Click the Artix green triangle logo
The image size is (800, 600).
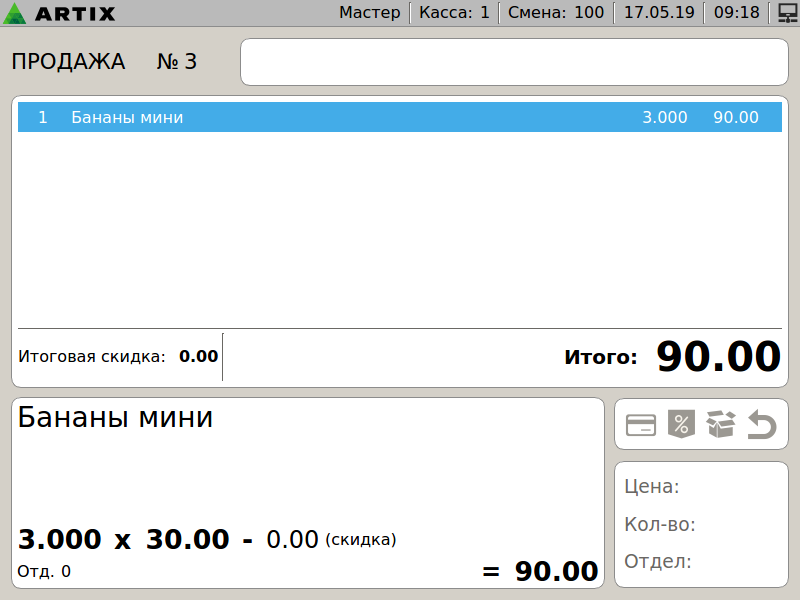pyautogui.click(x=14, y=13)
